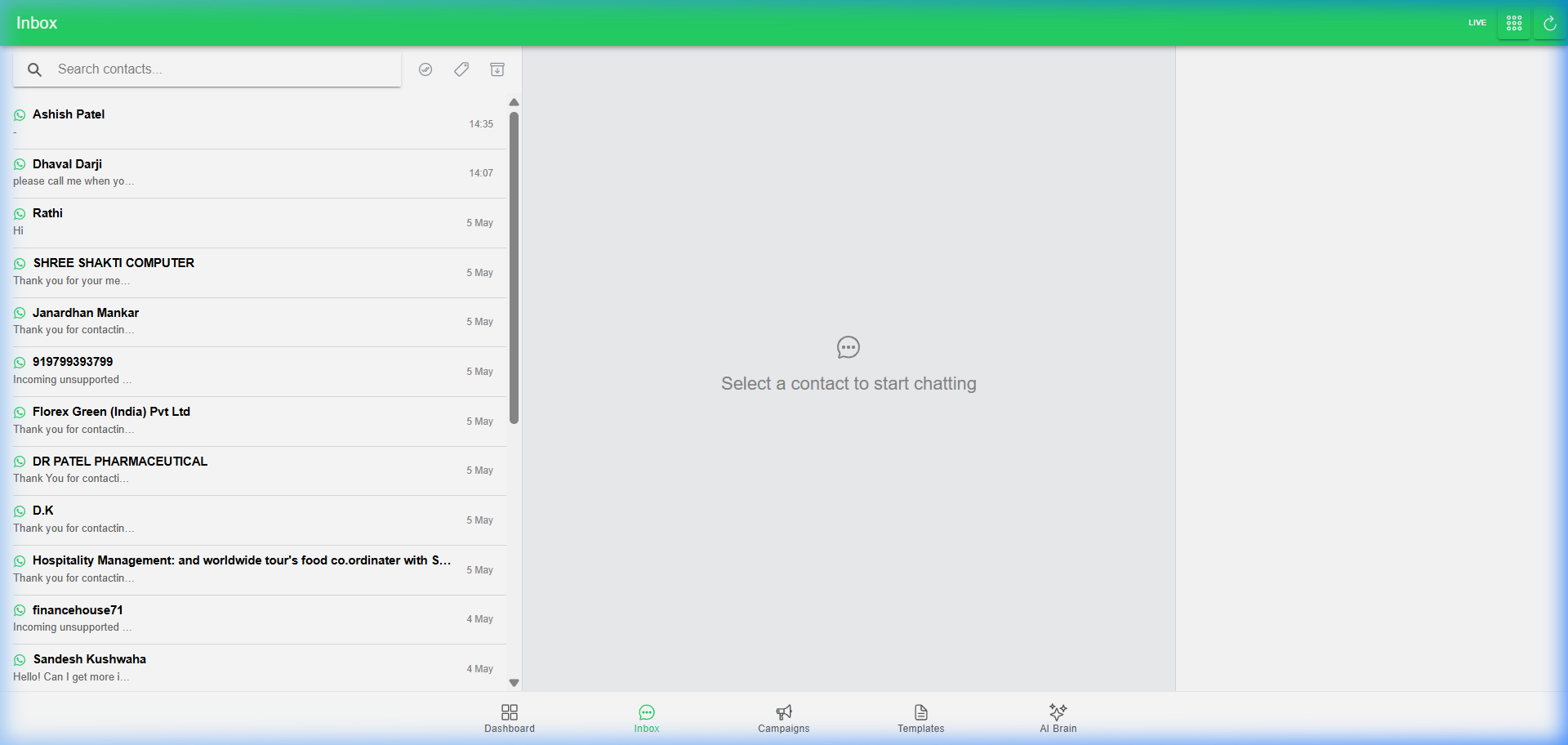This screenshot has height=745, width=1568.
Task: Click the 14:07 timestamp on Dhaval Darji
Action: [x=481, y=173]
